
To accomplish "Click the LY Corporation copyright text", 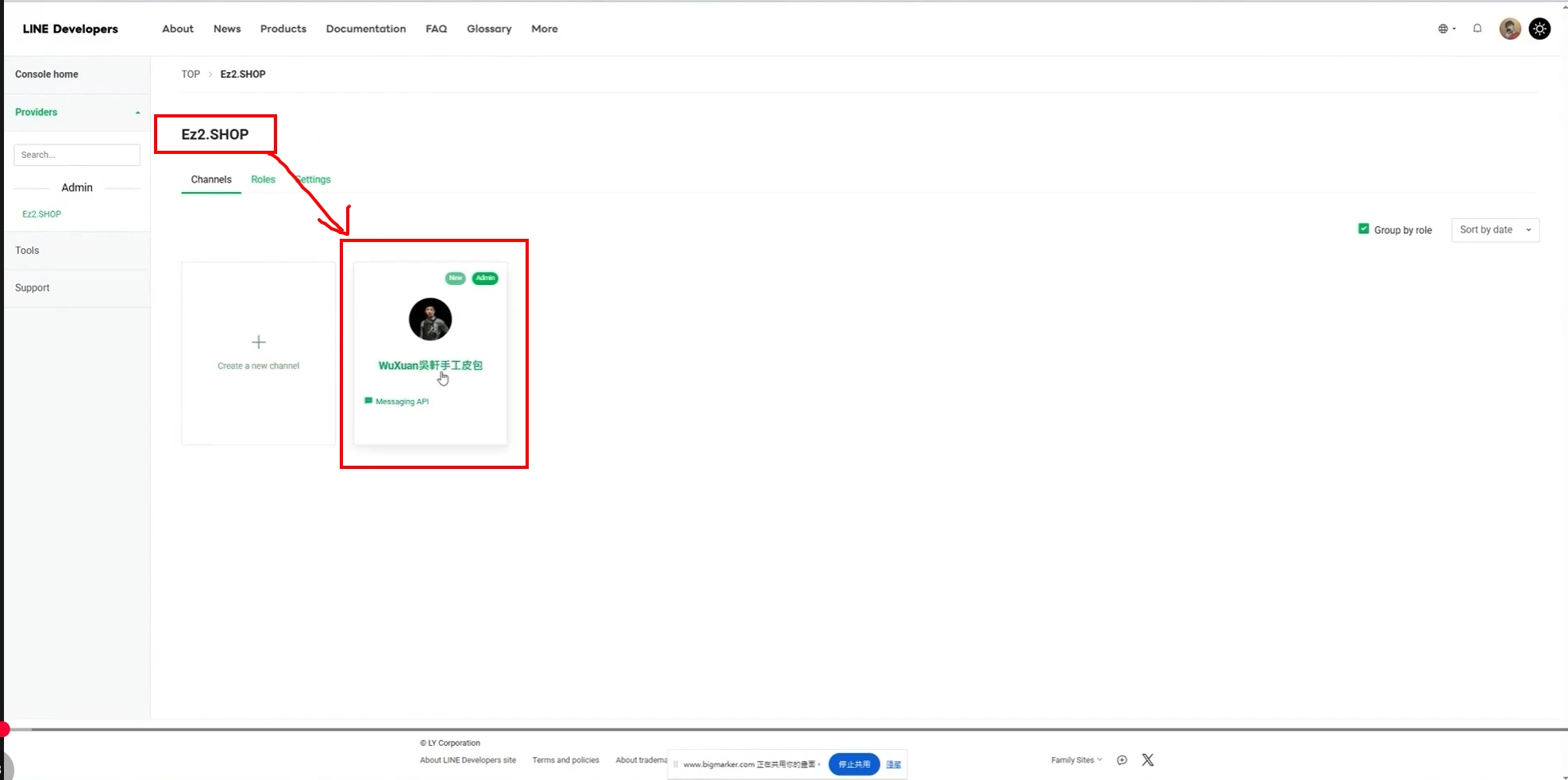I will (450, 743).
